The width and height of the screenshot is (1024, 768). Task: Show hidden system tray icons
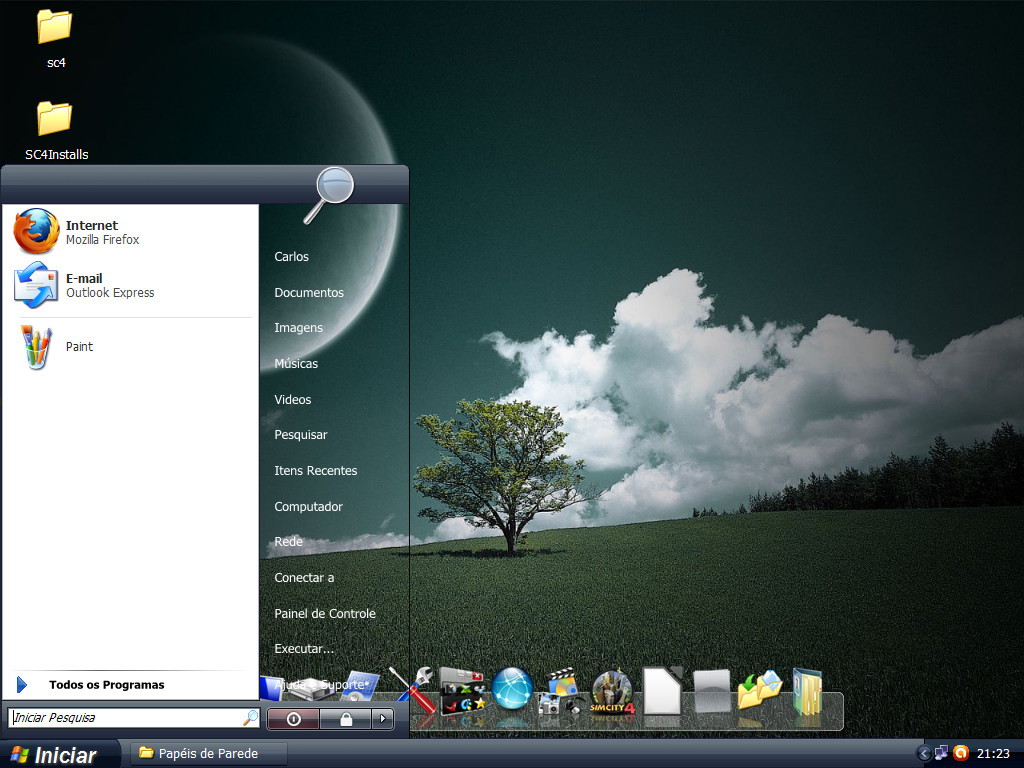[x=924, y=753]
